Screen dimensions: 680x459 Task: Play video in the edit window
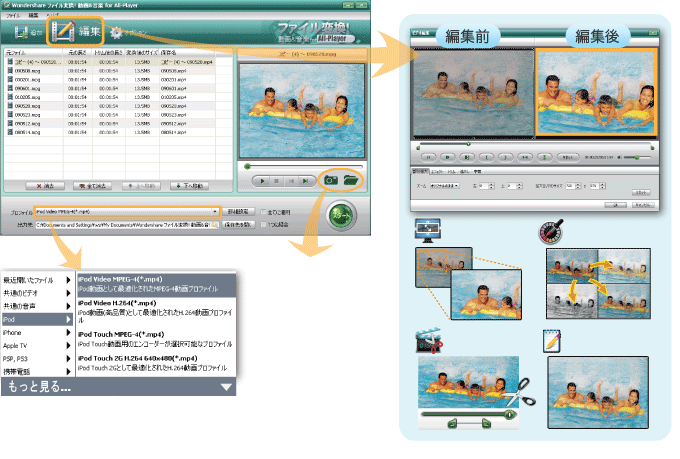(x=448, y=157)
